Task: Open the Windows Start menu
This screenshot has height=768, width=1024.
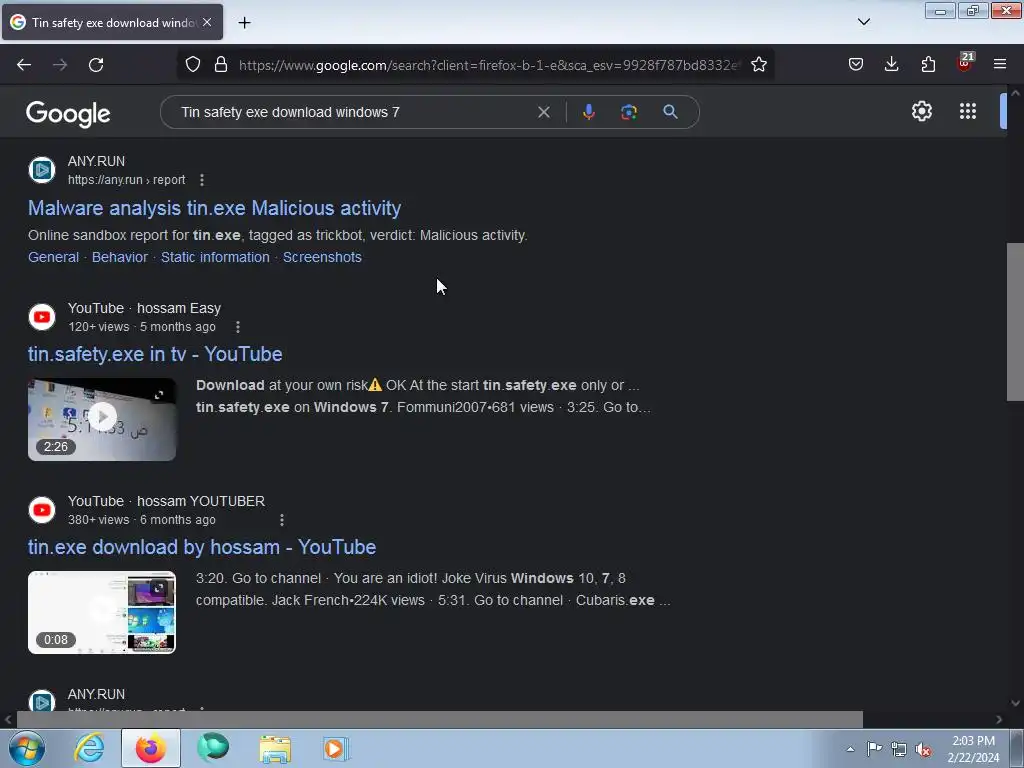Action: click(x=26, y=748)
